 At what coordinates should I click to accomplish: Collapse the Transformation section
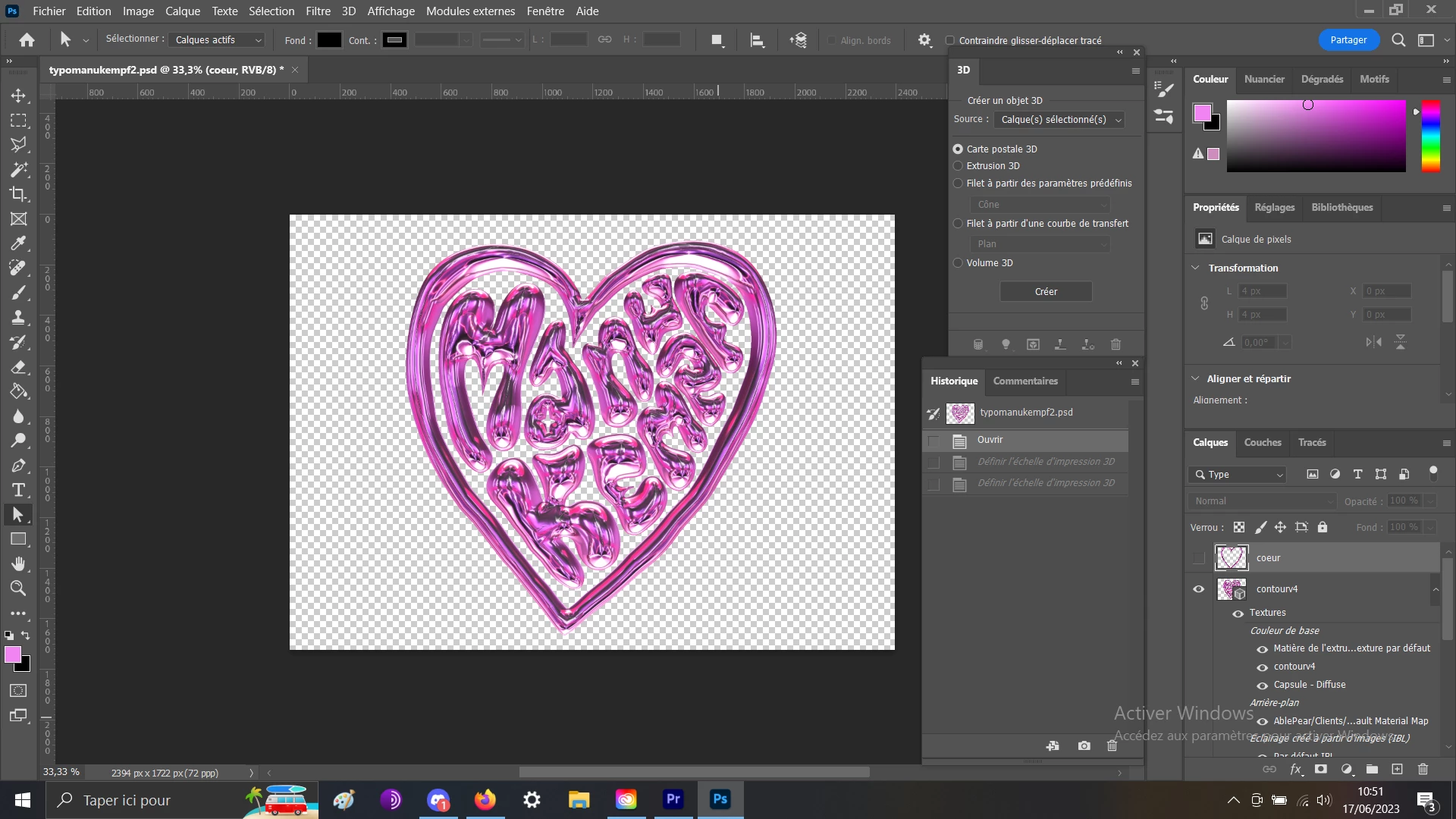pyautogui.click(x=1195, y=268)
